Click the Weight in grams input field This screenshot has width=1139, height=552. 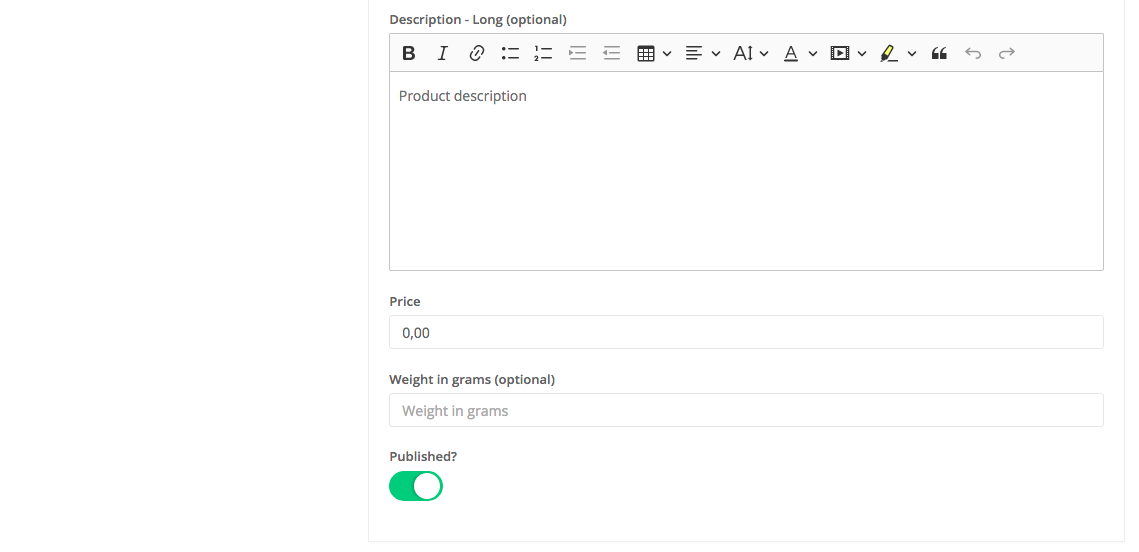click(x=746, y=410)
